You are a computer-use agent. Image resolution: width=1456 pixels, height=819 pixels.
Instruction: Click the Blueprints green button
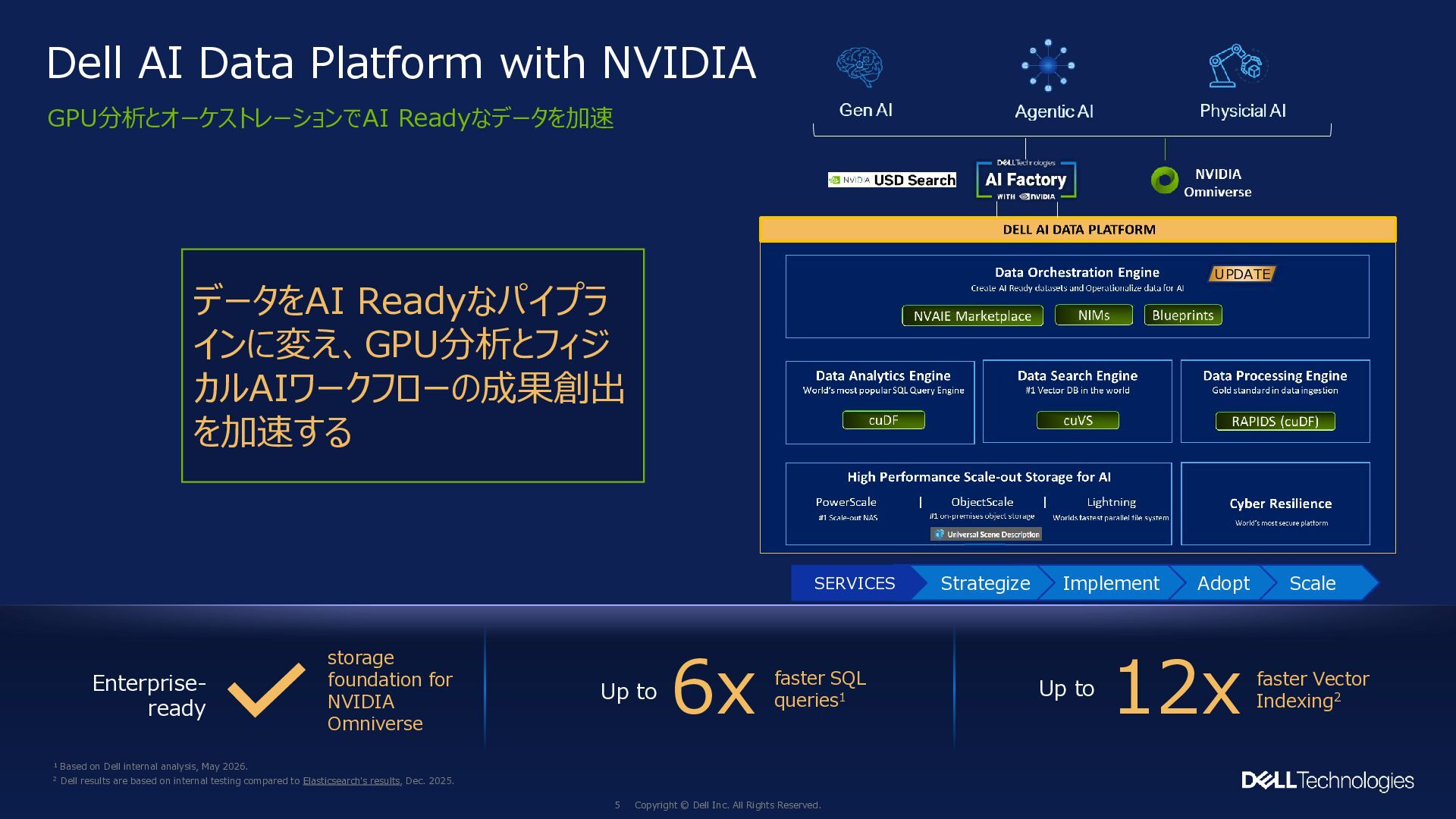(x=1183, y=315)
